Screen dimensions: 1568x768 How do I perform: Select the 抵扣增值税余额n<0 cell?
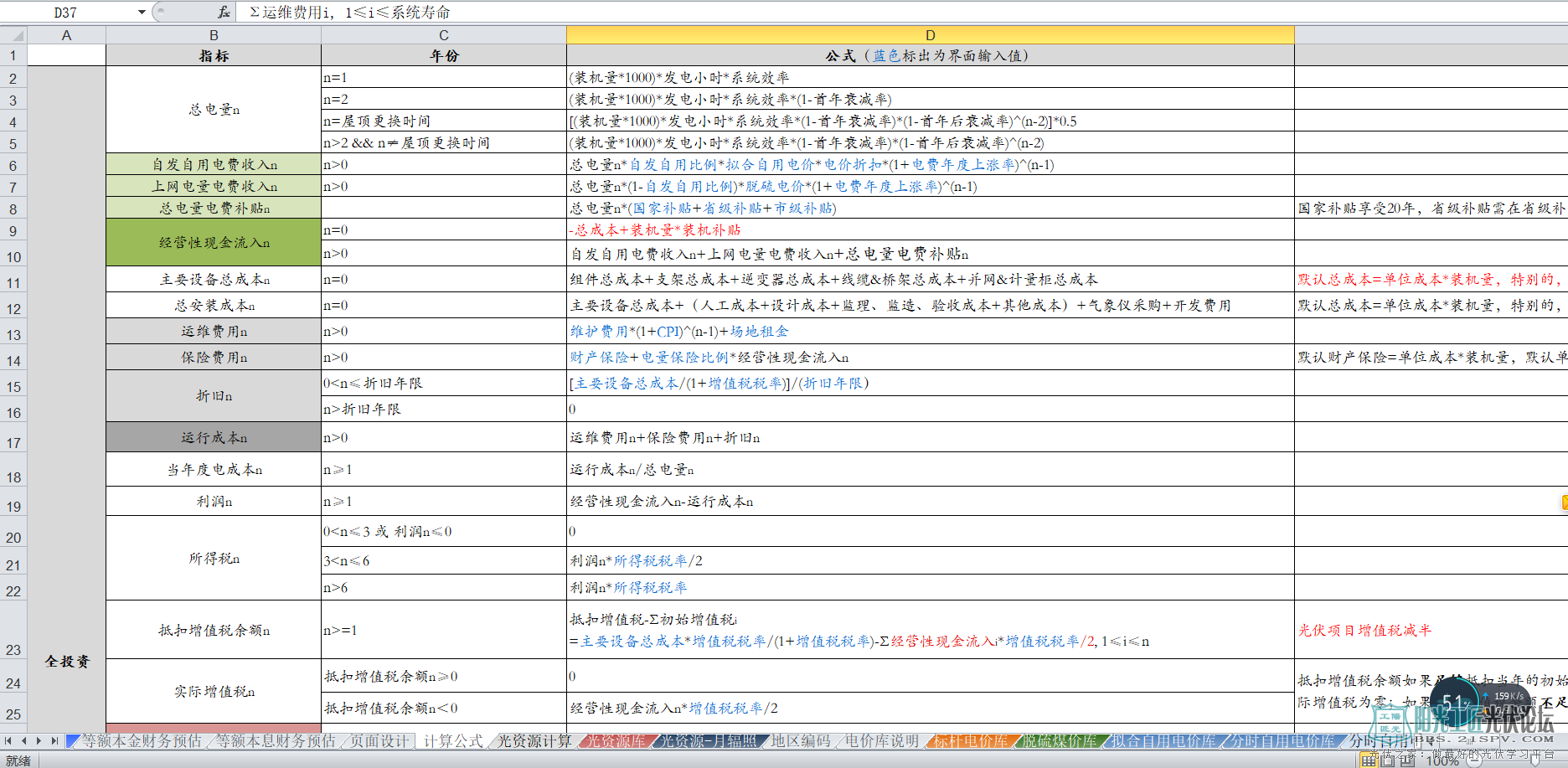pos(444,708)
